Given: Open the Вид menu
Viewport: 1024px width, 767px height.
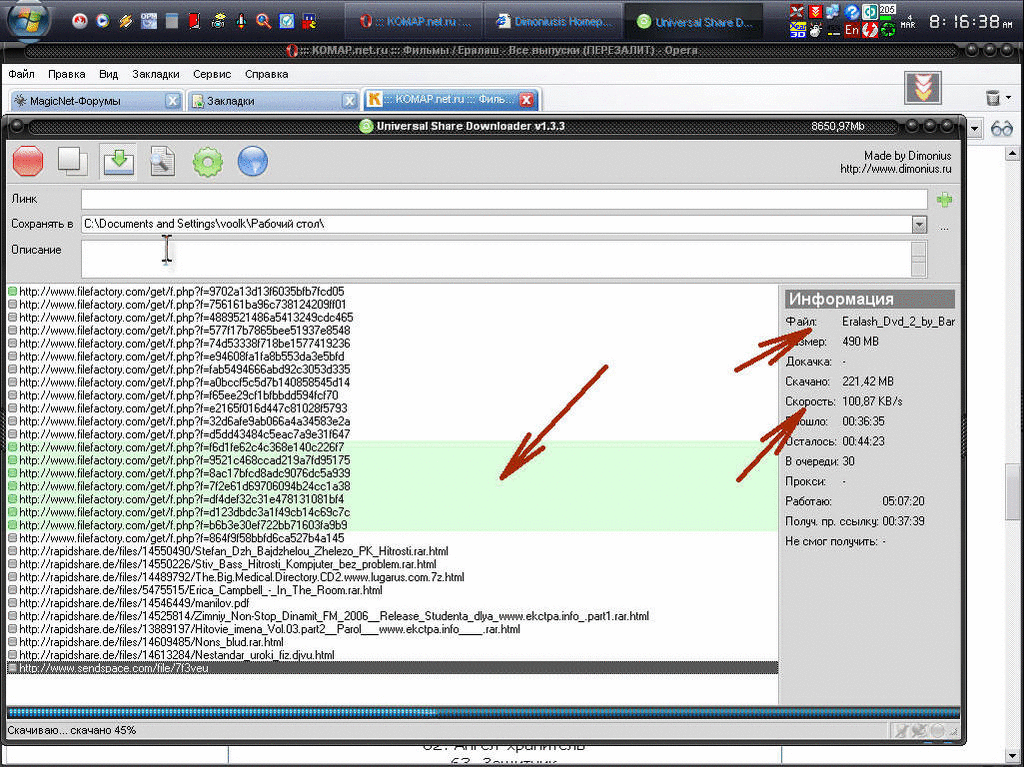Looking at the screenshot, I should [108, 74].
